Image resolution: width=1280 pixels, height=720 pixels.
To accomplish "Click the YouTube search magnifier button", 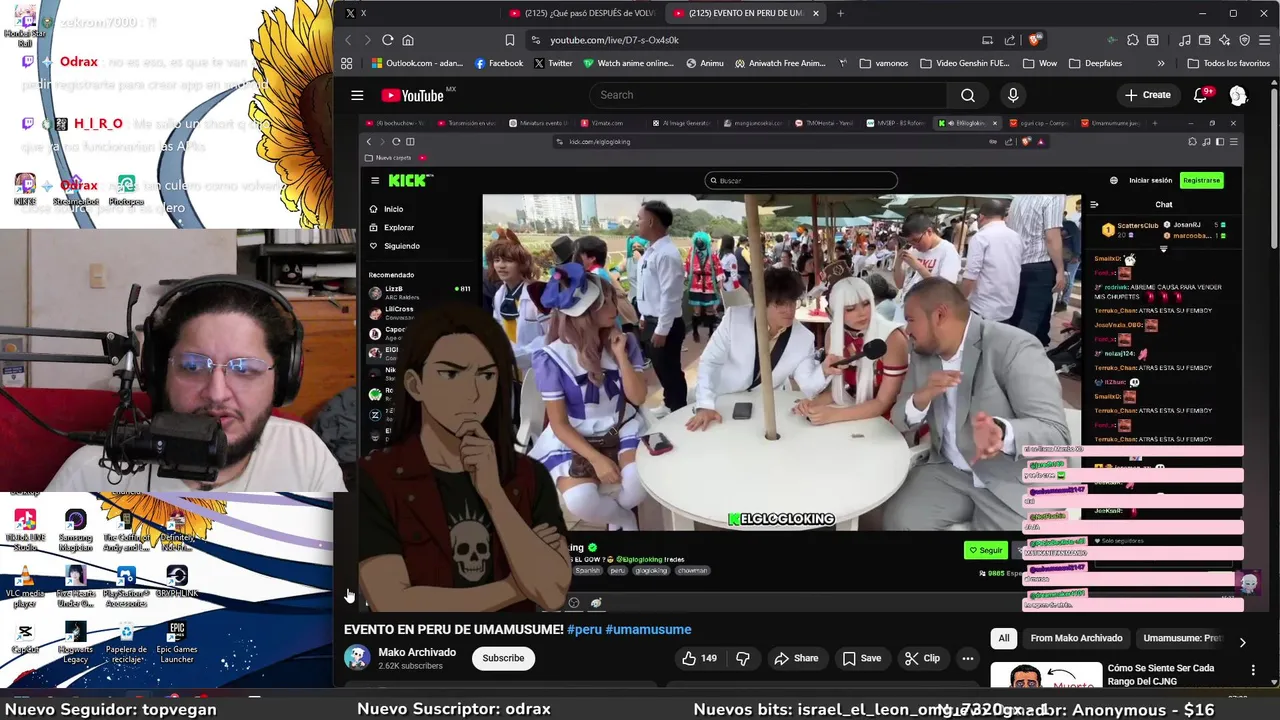I will 967,95.
